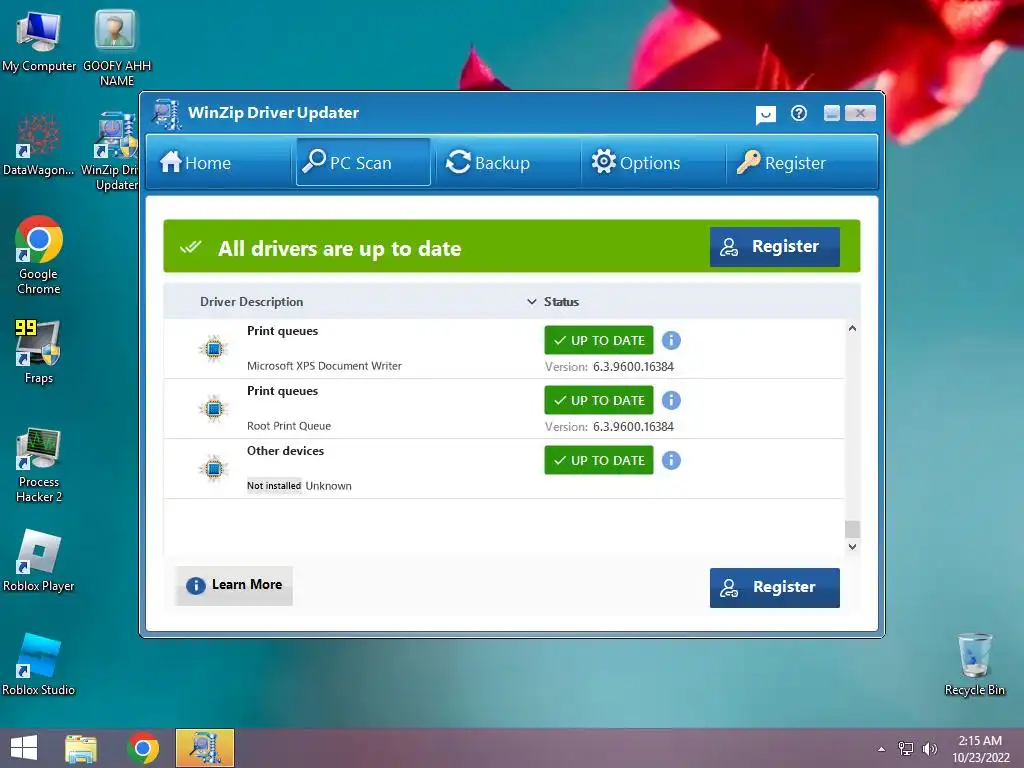This screenshot has height=768, width=1024.
Task: Sort by Status column chevron
Action: (x=532, y=302)
